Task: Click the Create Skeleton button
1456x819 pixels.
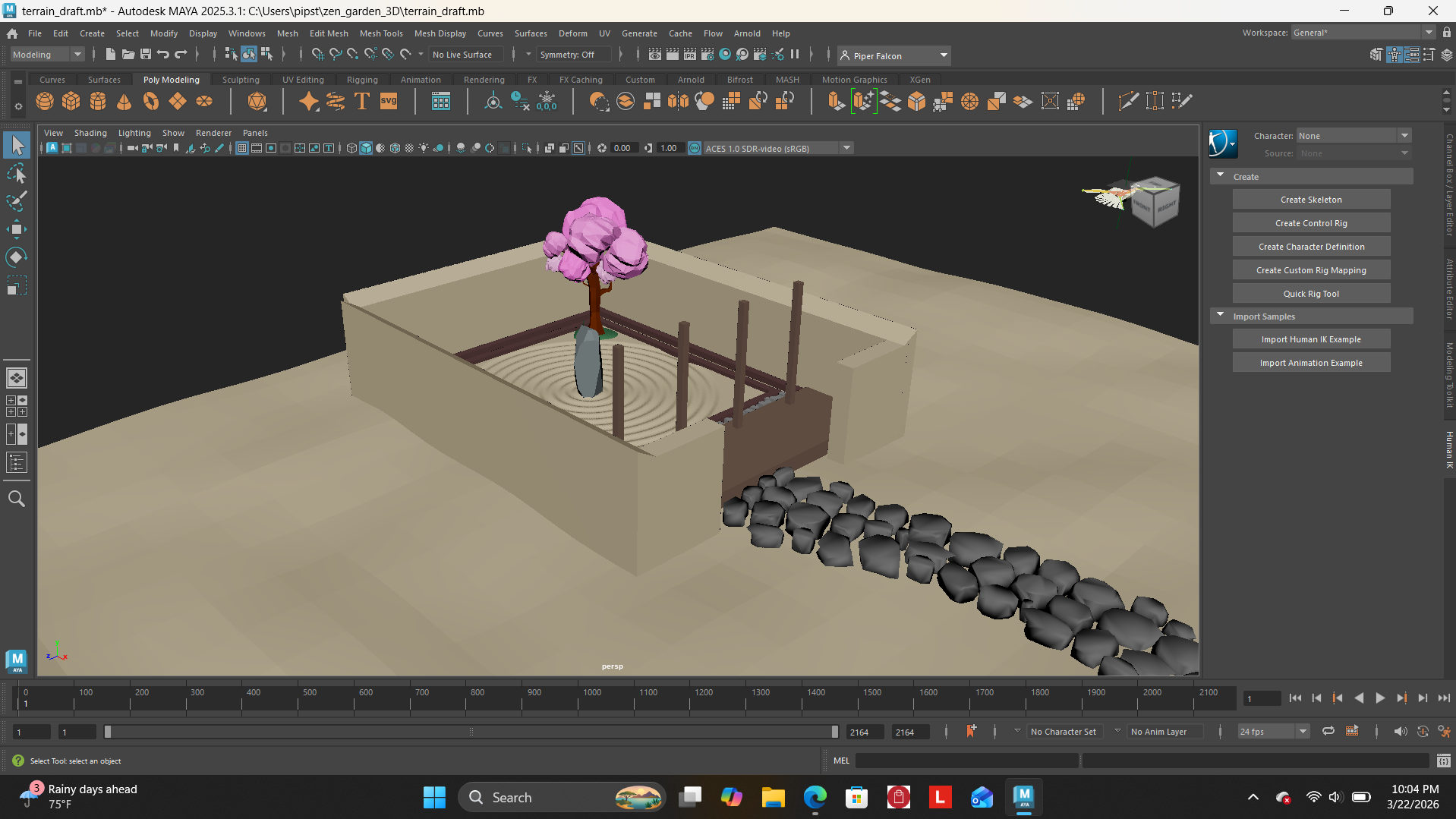Action: click(x=1311, y=200)
